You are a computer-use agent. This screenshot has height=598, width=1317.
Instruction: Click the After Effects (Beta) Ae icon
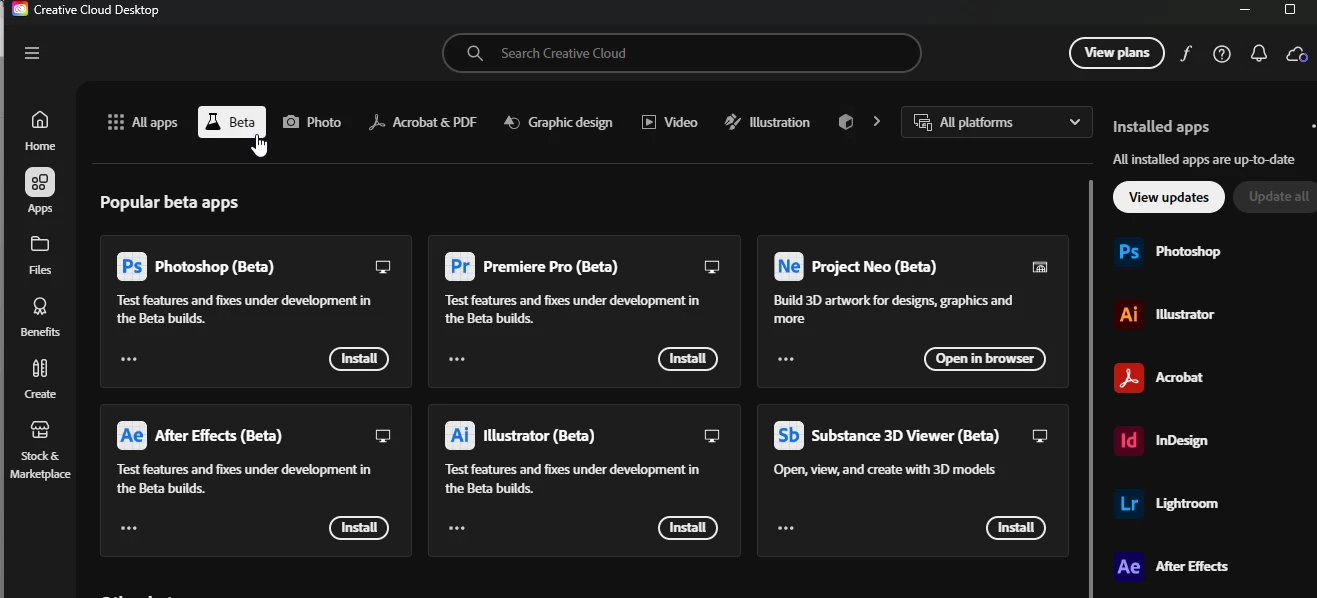[x=132, y=436]
